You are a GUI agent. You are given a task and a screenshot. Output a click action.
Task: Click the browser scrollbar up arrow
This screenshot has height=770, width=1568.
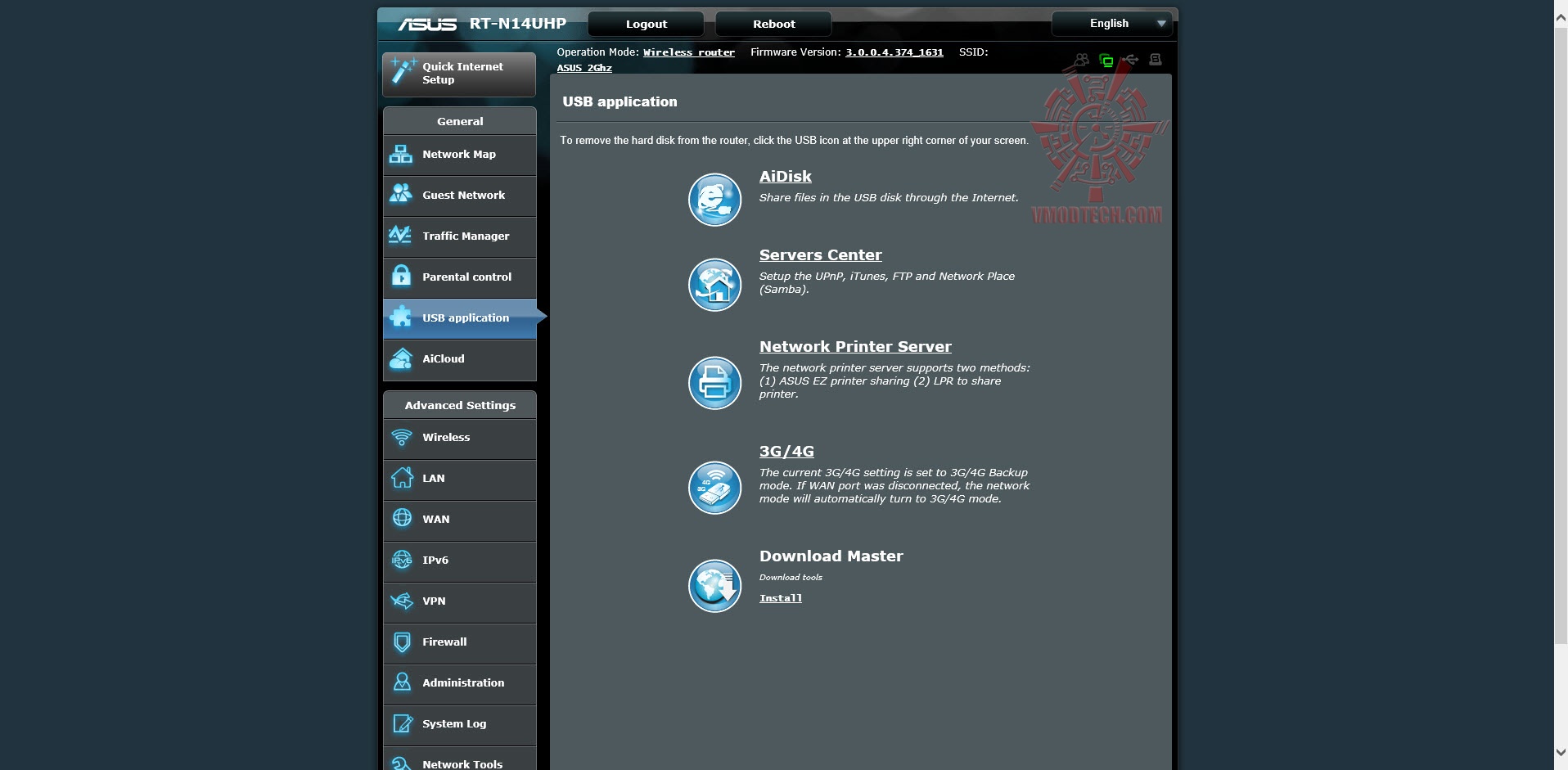(1561, 18)
